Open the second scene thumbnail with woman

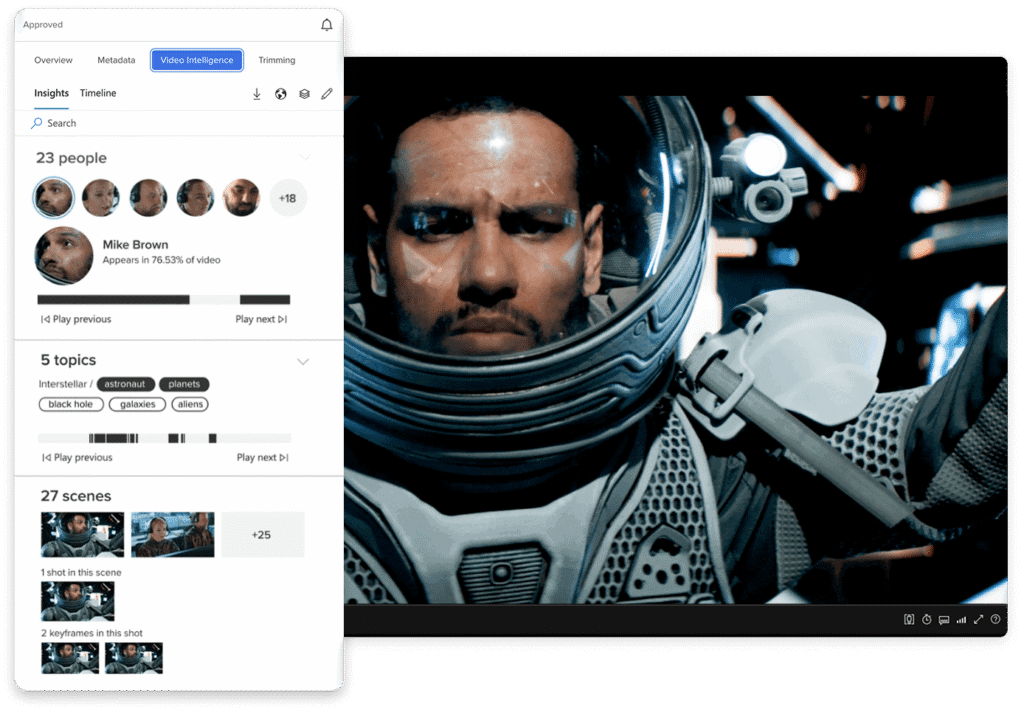172,535
